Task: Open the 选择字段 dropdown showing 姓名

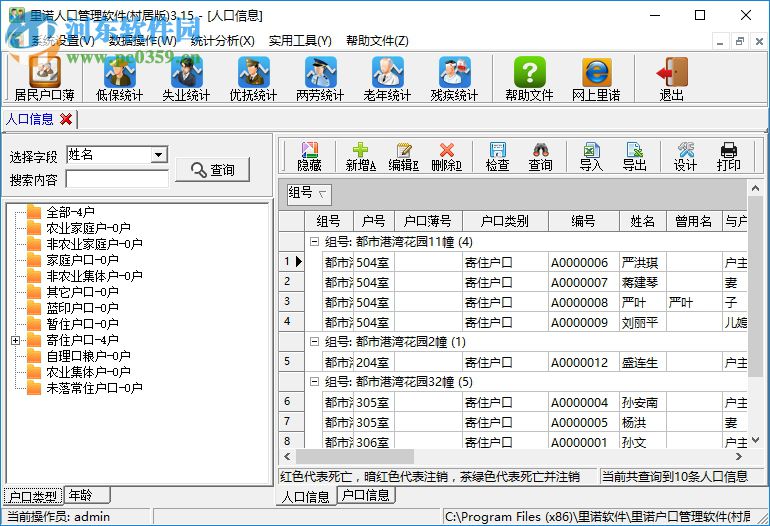Action: coord(158,155)
